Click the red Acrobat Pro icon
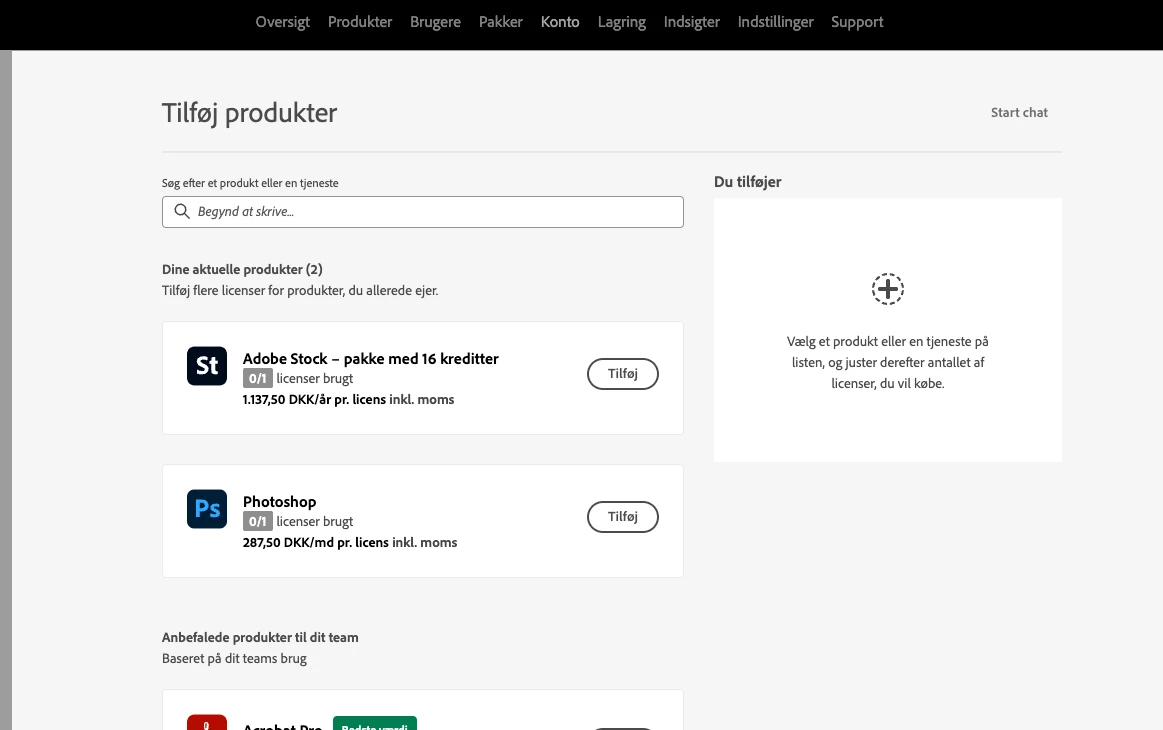The image size is (1163, 730). pyautogui.click(x=207, y=723)
